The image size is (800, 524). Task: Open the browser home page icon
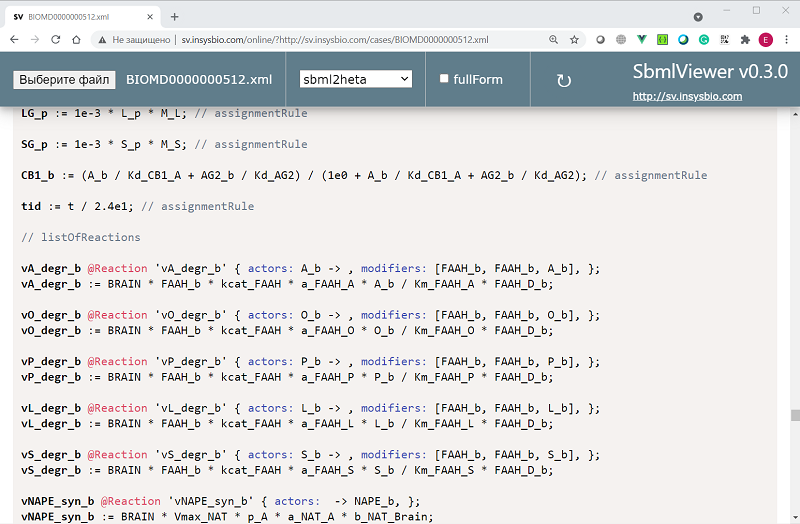click(76, 40)
